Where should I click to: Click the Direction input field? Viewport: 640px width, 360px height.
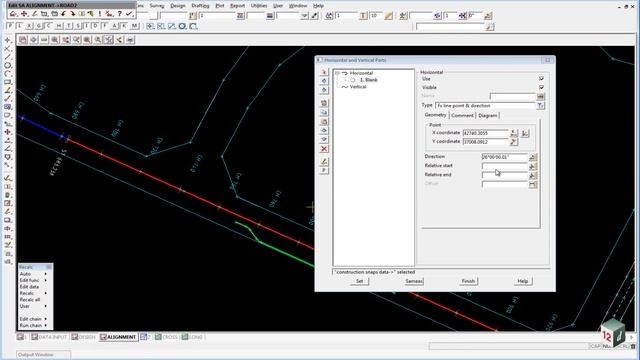click(504, 157)
